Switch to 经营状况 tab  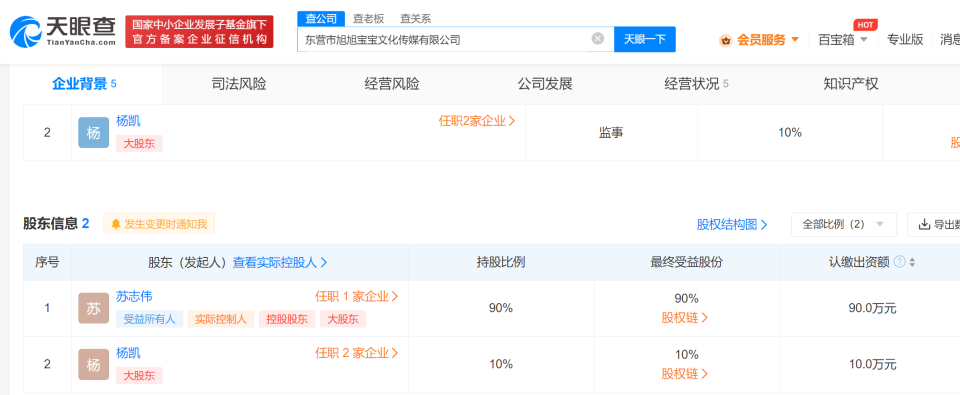(697, 85)
